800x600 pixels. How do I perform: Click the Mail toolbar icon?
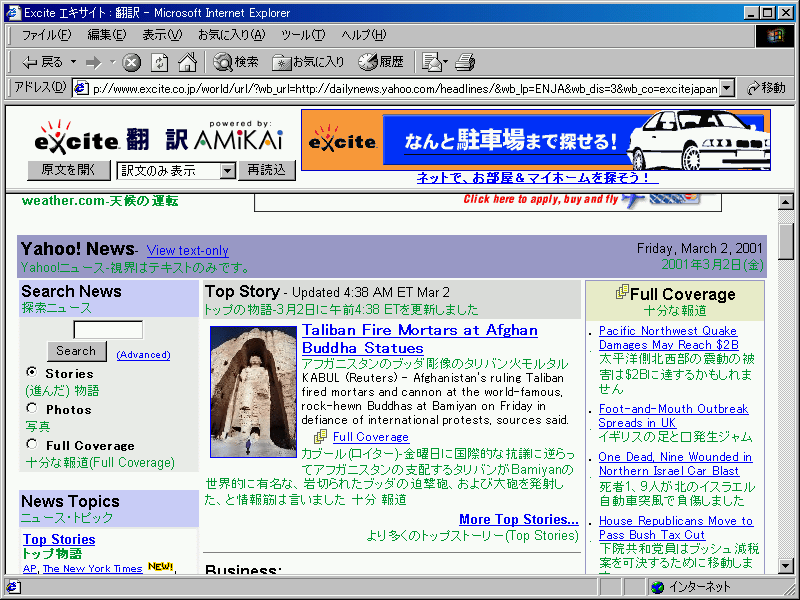pos(432,62)
